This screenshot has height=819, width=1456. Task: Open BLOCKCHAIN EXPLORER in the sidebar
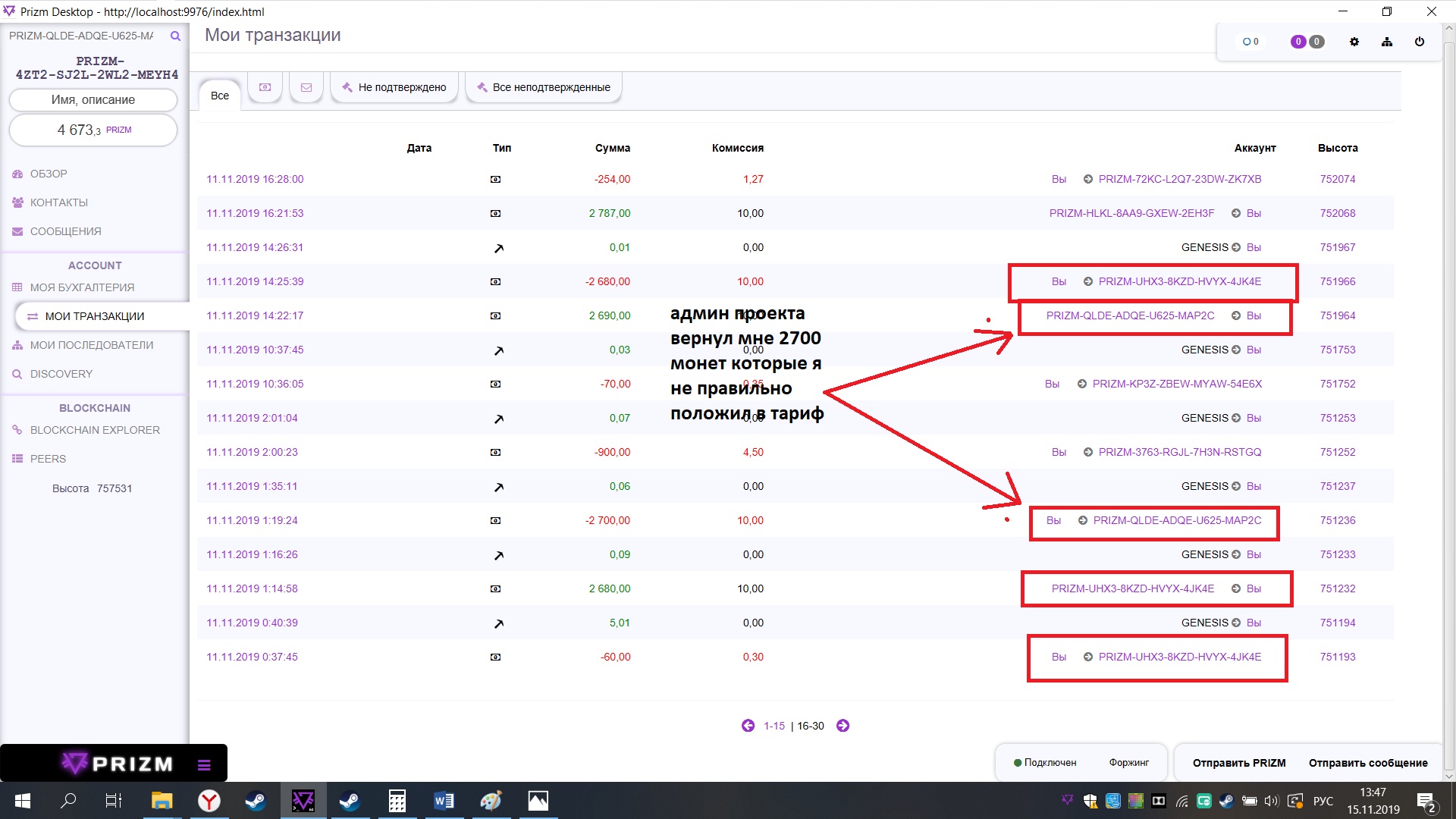tap(95, 430)
